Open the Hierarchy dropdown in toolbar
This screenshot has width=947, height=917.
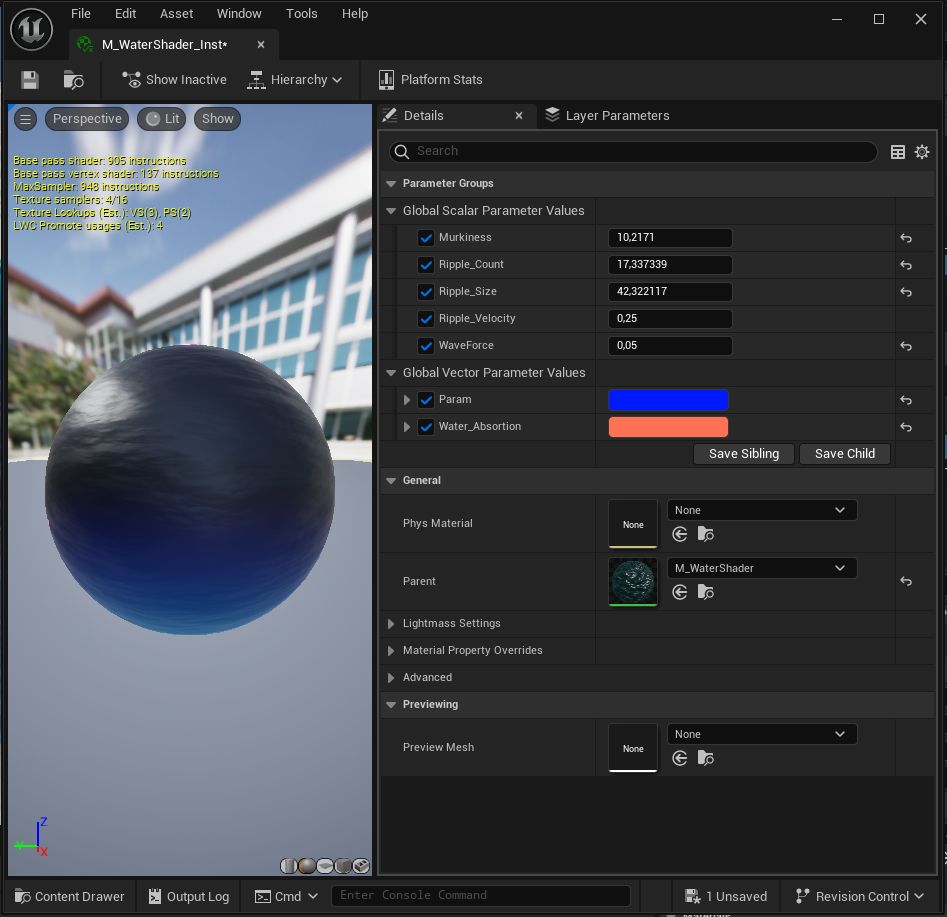click(x=294, y=80)
